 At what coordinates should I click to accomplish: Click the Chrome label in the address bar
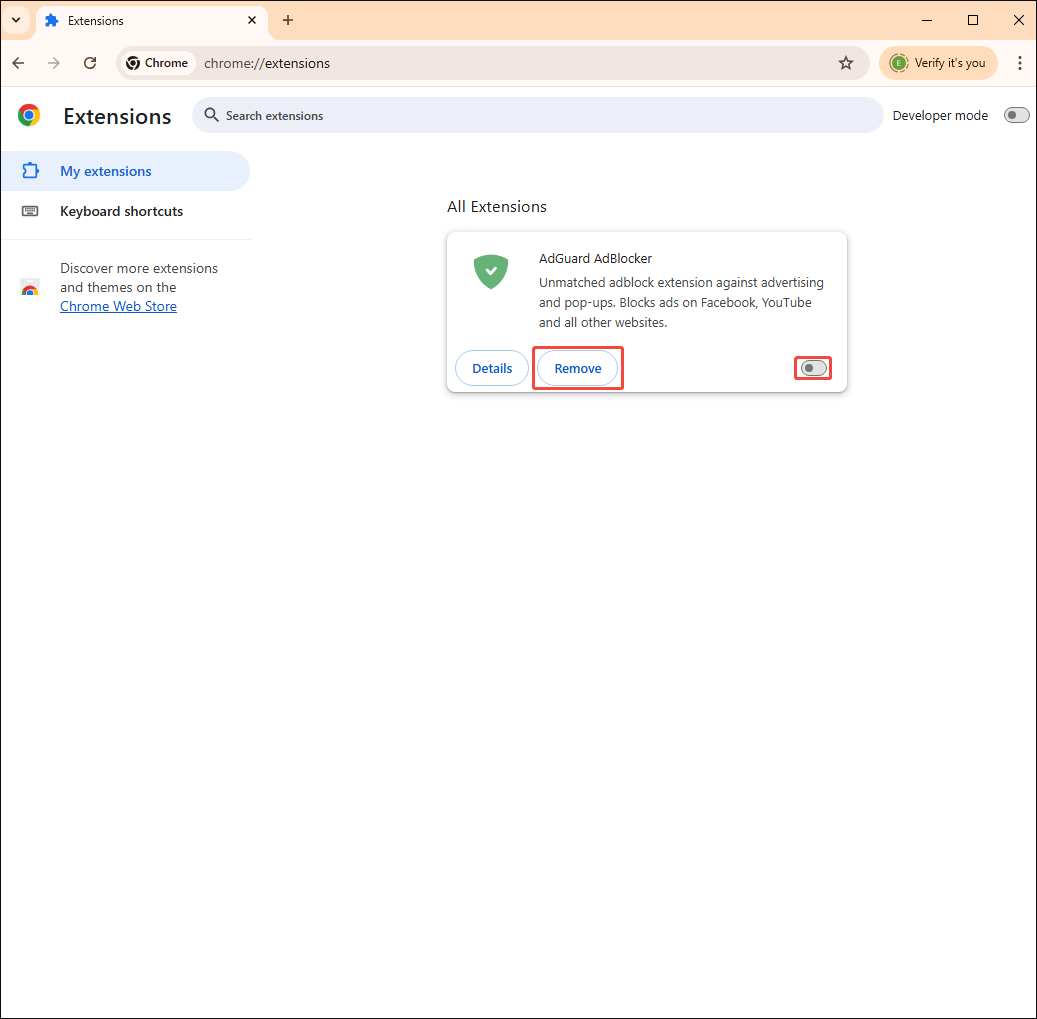pyautogui.click(x=157, y=62)
